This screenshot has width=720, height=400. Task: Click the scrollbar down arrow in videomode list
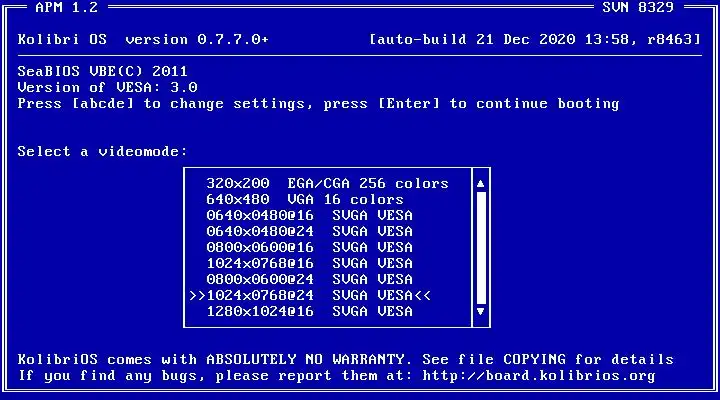pyautogui.click(x=481, y=311)
